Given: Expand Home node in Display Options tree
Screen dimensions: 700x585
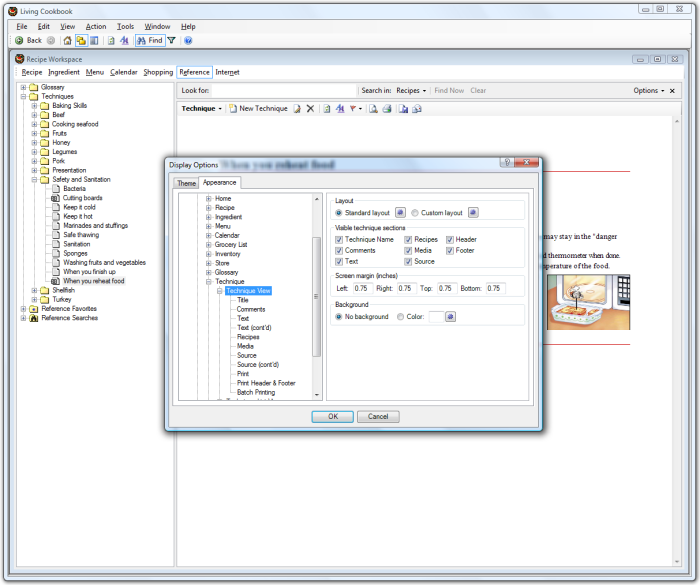Looking at the screenshot, I should click(208, 198).
